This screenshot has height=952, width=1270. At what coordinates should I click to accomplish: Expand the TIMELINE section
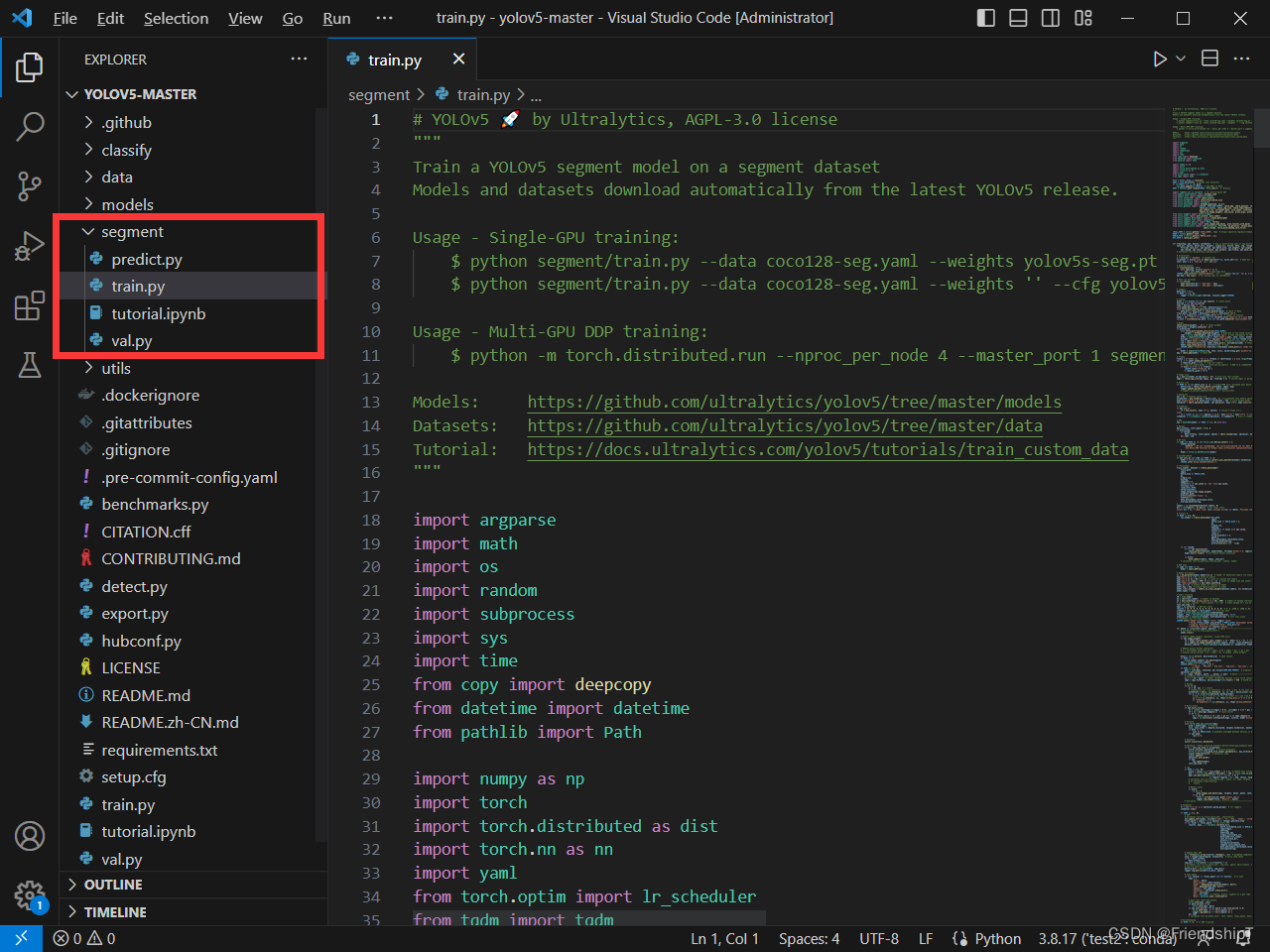pos(192,912)
